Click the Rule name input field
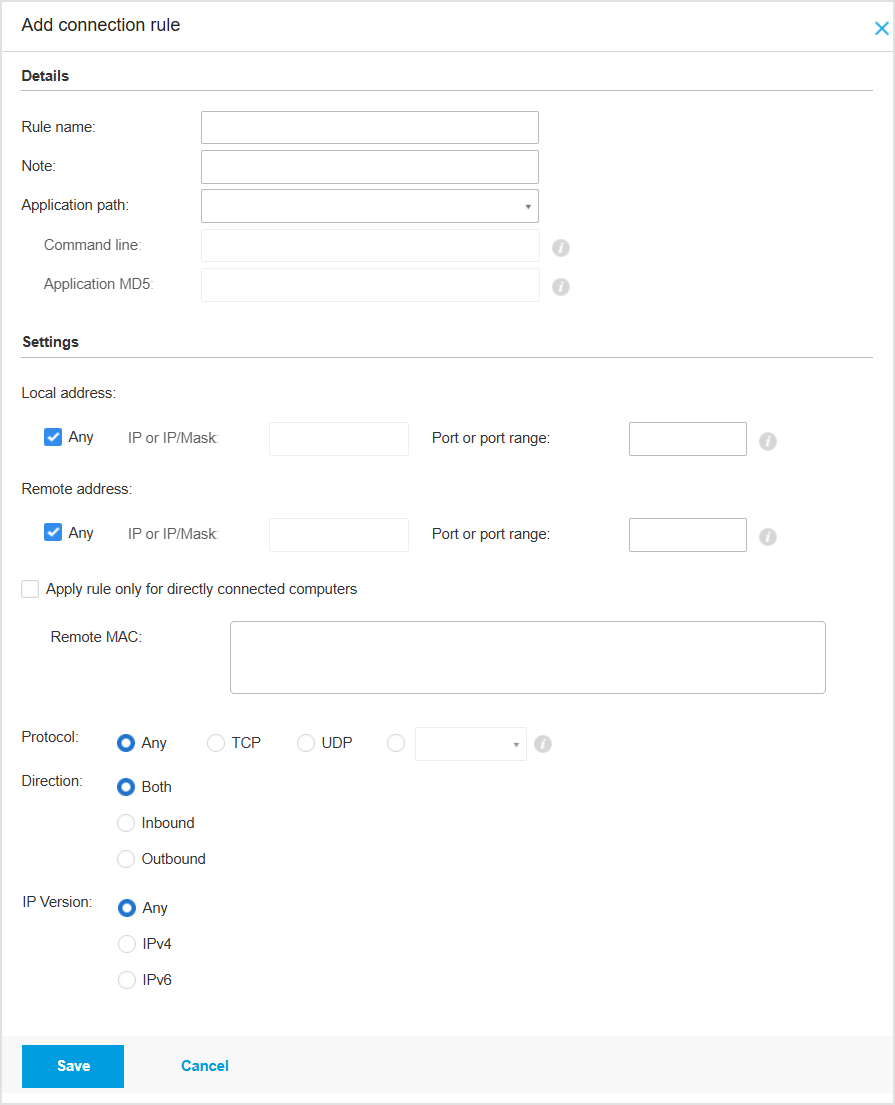895x1105 pixels. click(x=369, y=127)
